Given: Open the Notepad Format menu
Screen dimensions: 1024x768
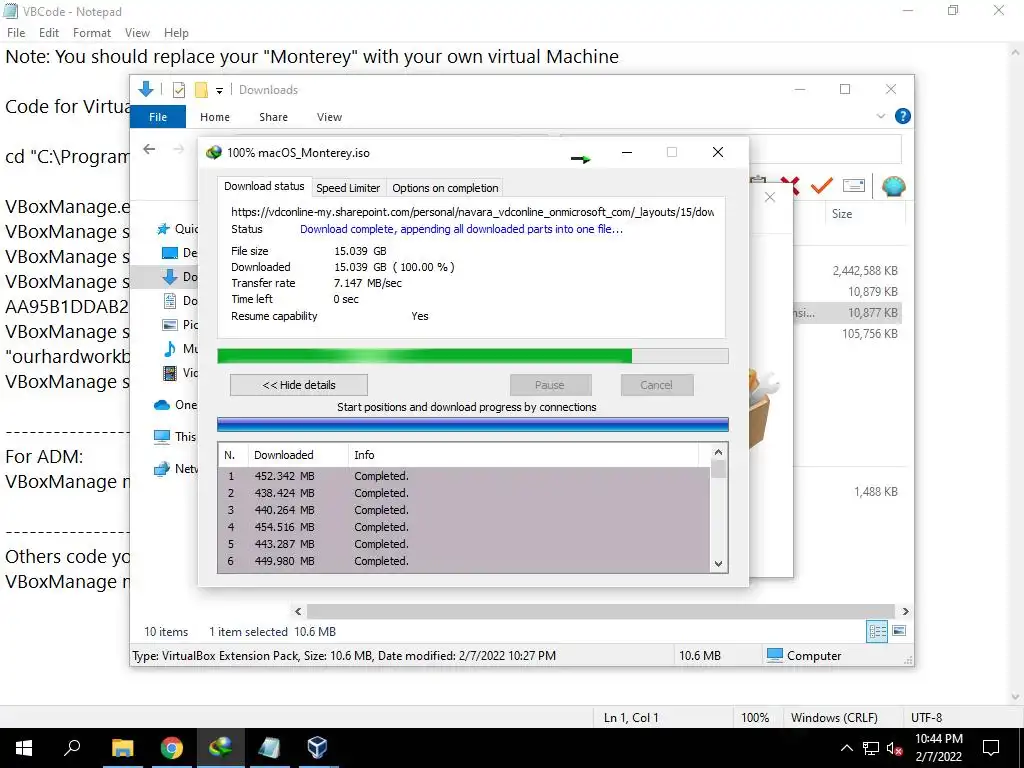Looking at the screenshot, I should pyautogui.click(x=92, y=33).
